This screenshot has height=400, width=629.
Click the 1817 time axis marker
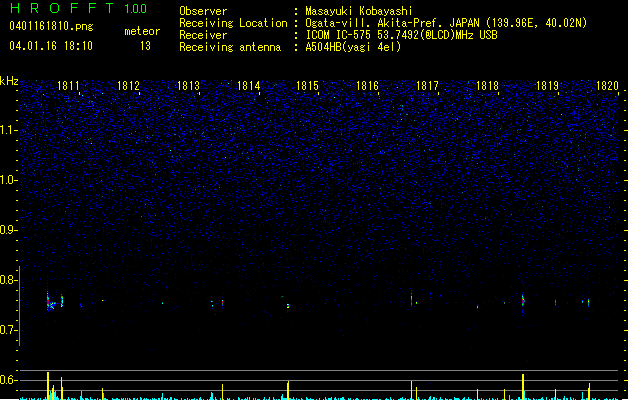427,86
